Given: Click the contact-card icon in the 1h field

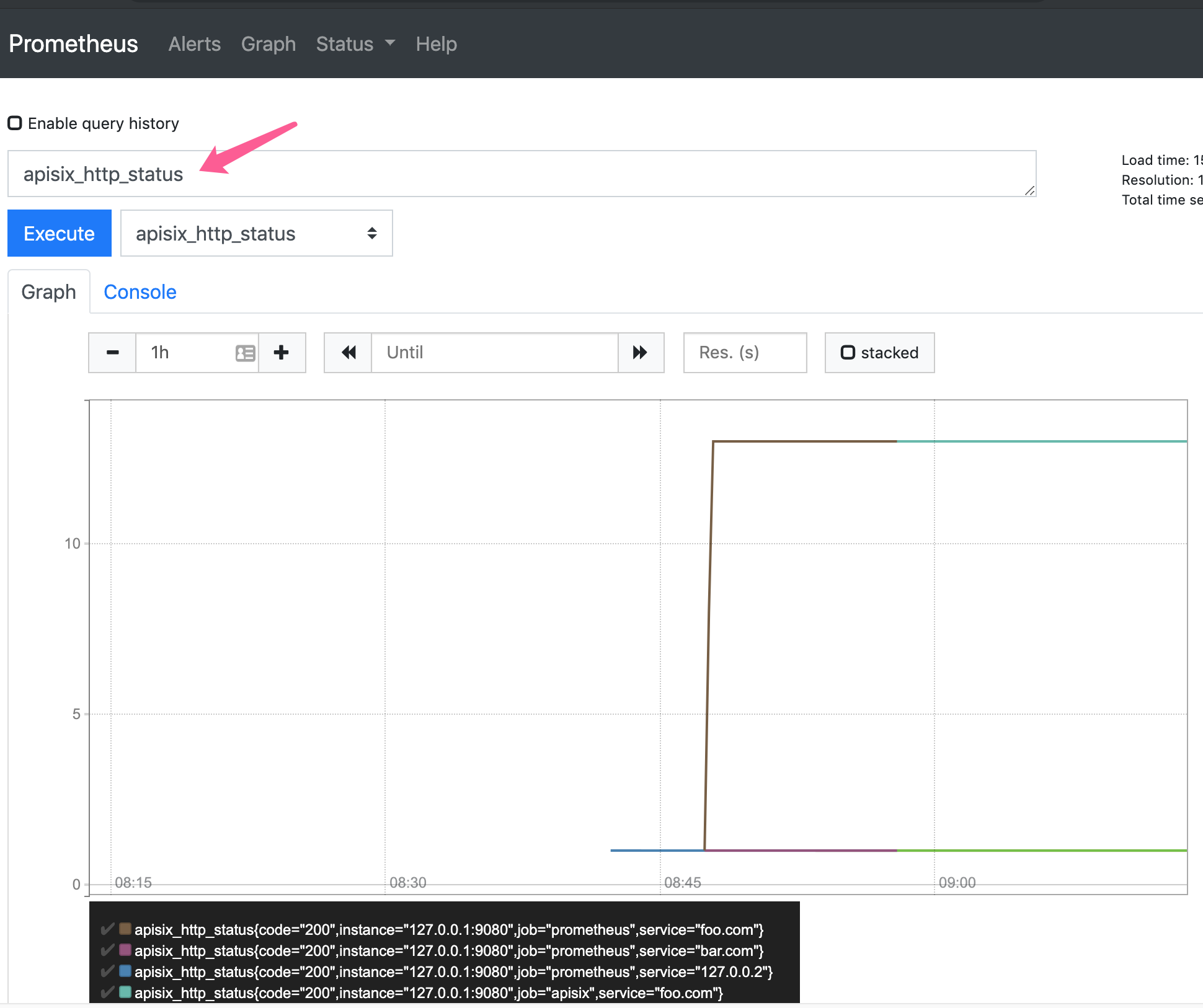Looking at the screenshot, I should [x=246, y=353].
